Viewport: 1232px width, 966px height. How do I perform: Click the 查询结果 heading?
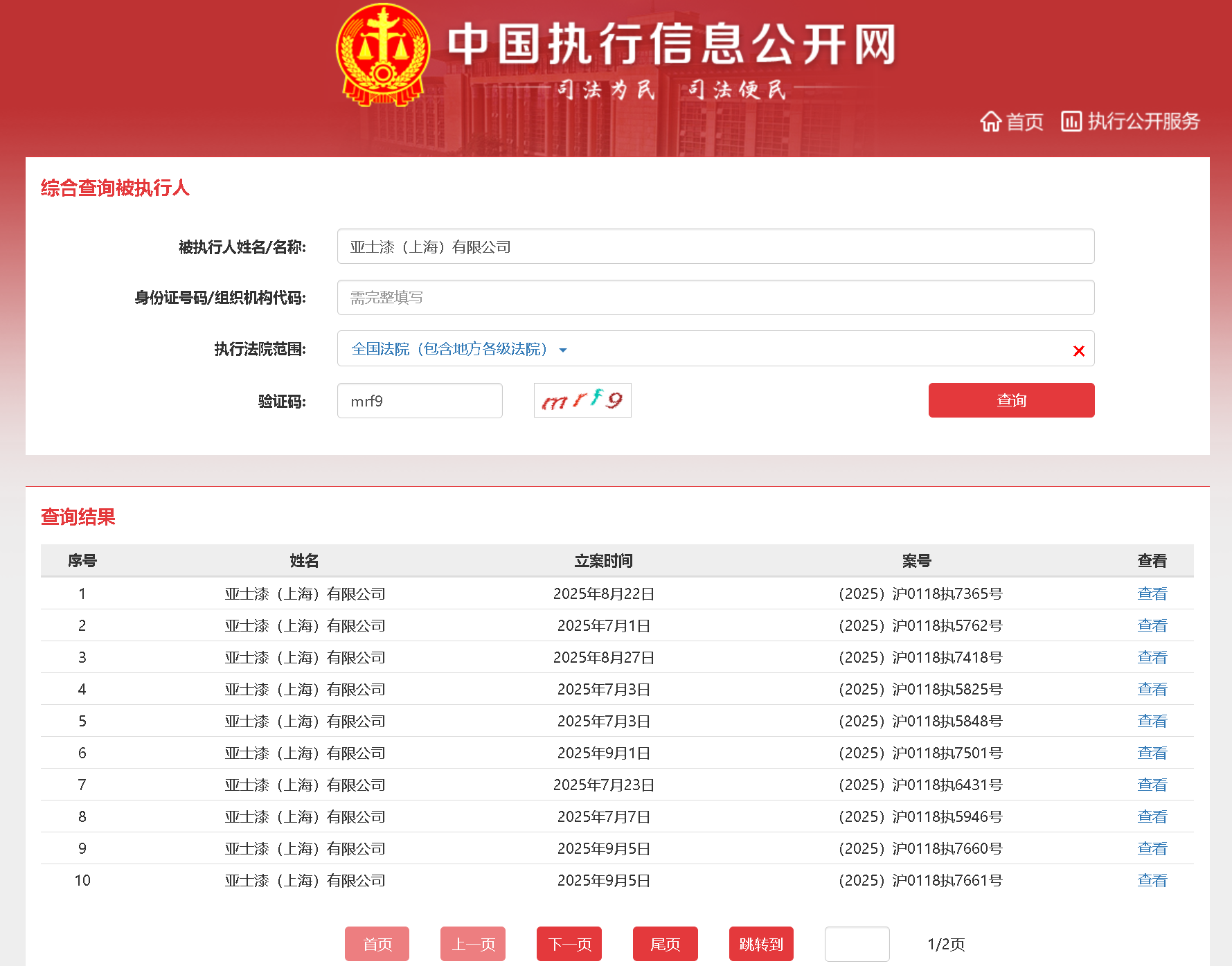(x=78, y=517)
